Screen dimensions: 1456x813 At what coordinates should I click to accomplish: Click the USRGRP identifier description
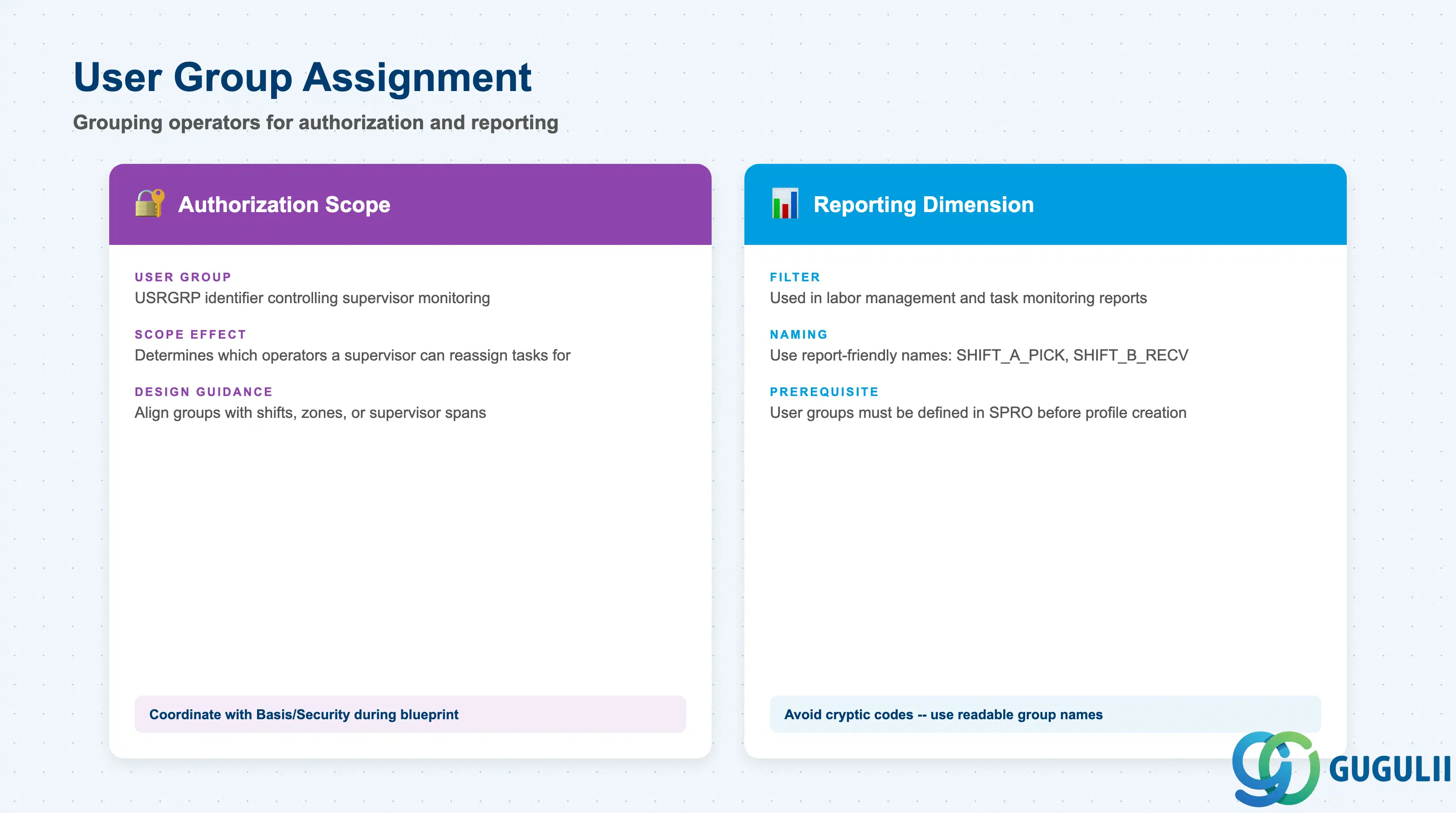[x=312, y=298]
